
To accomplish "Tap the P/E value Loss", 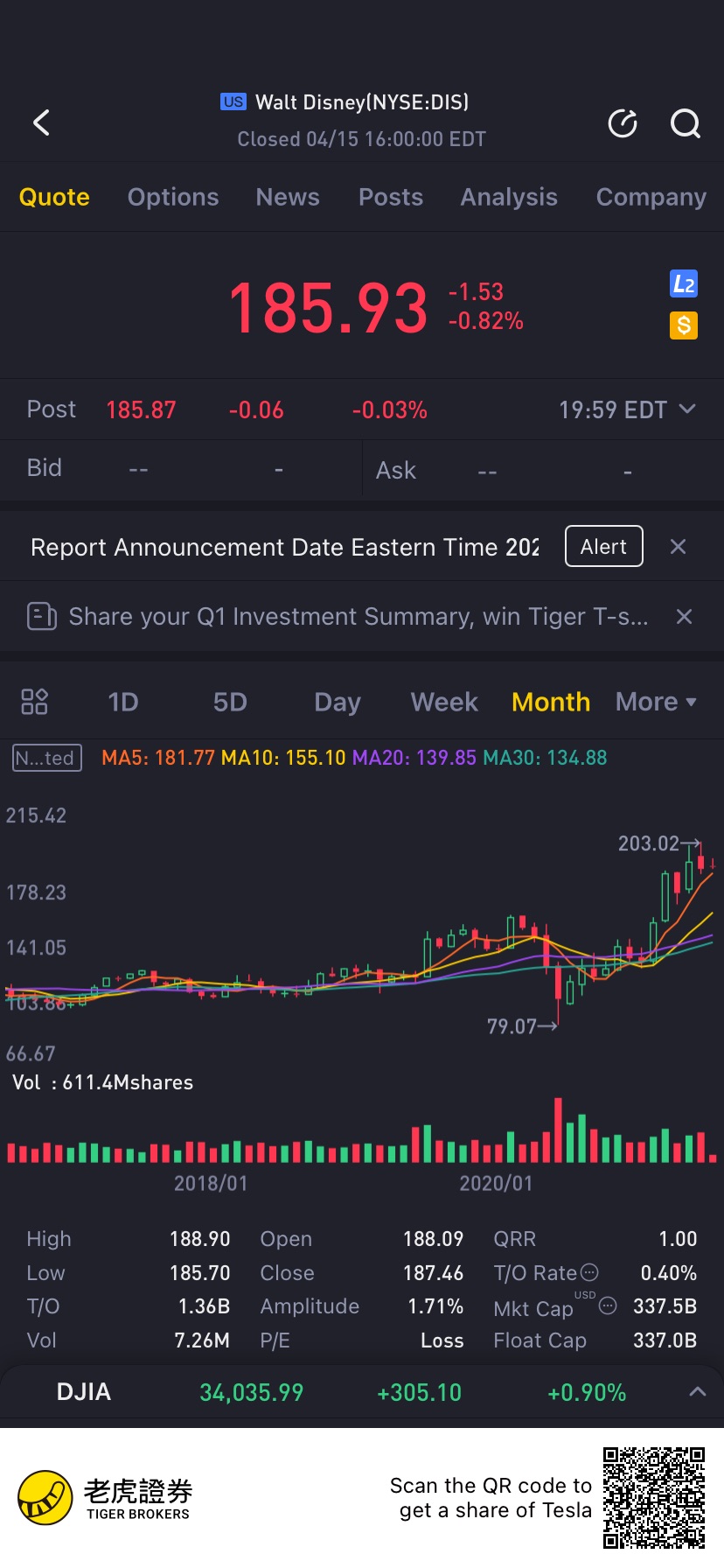I will click(x=442, y=1340).
